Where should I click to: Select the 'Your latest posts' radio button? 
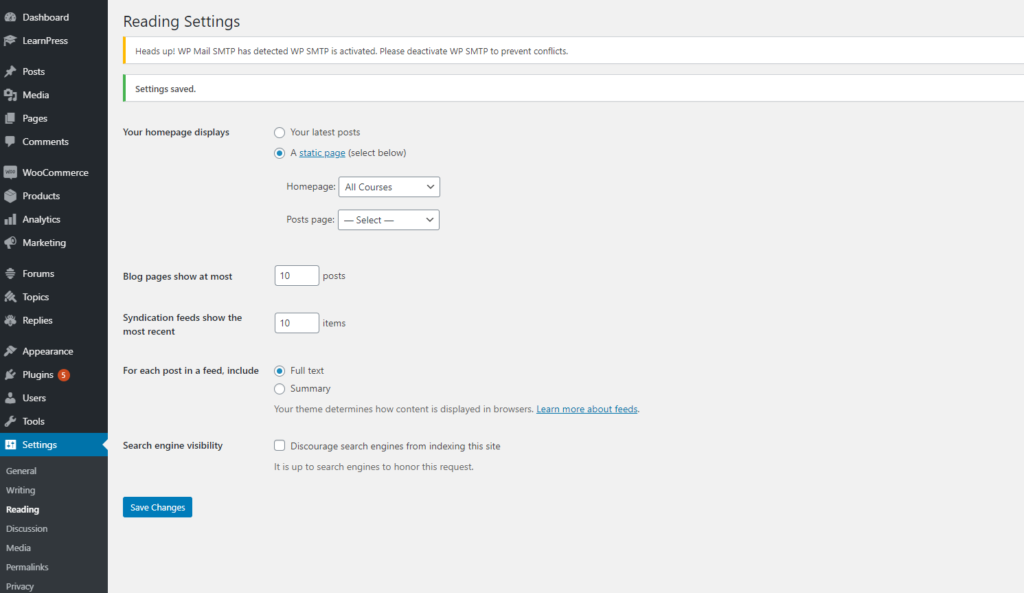pyautogui.click(x=280, y=132)
